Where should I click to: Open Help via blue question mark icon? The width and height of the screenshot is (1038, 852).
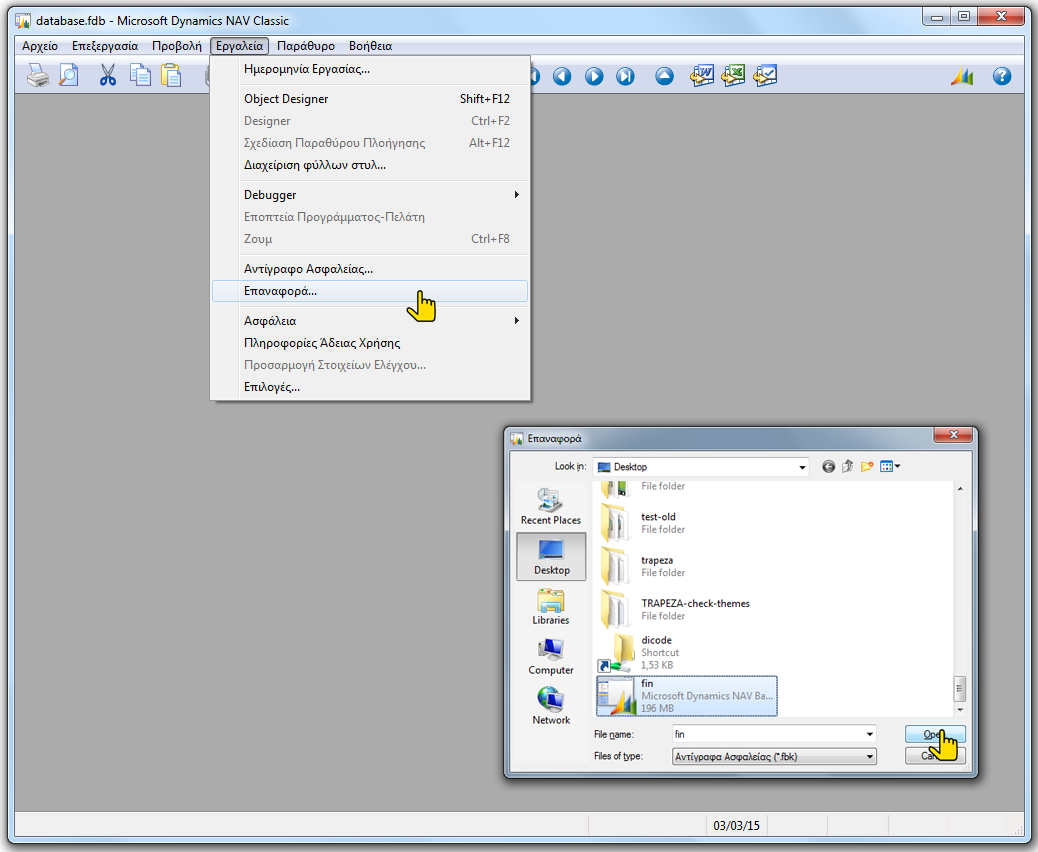point(1002,76)
